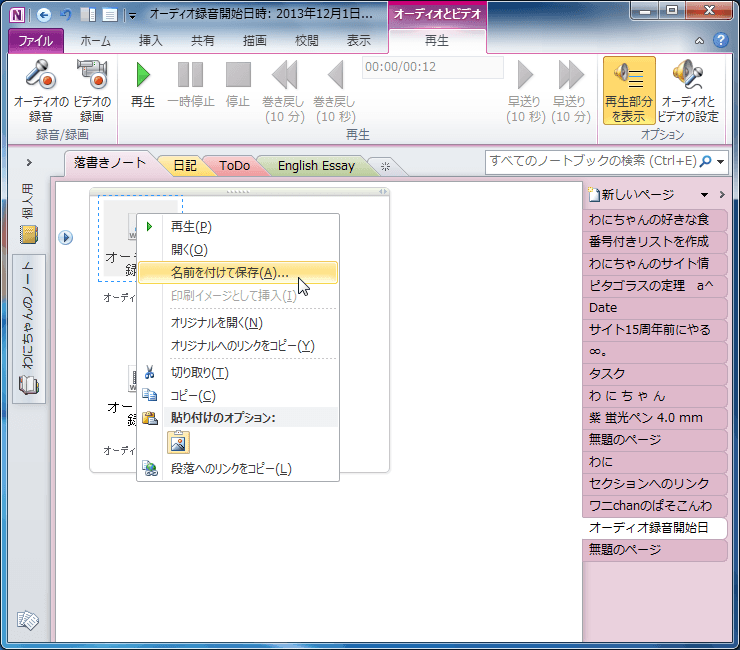Open the ファイル tab
The width and height of the screenshot is (740, 650).
(36, 41)
